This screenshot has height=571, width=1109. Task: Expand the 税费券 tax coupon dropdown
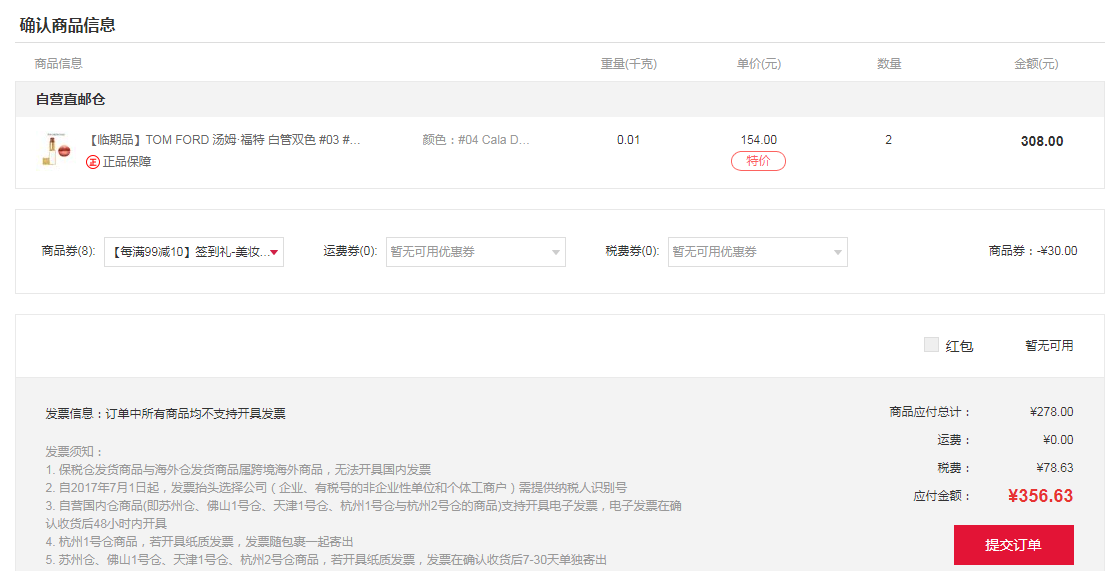click(757, 252)
